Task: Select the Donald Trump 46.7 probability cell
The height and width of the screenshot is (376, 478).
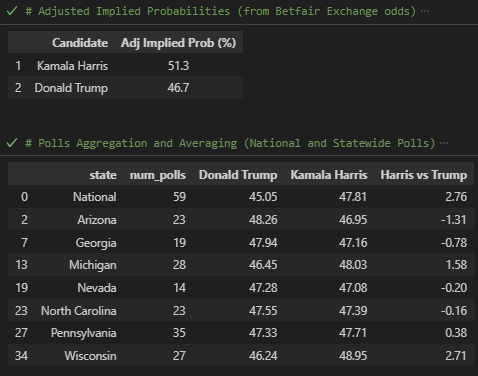Action: (178, 88)
